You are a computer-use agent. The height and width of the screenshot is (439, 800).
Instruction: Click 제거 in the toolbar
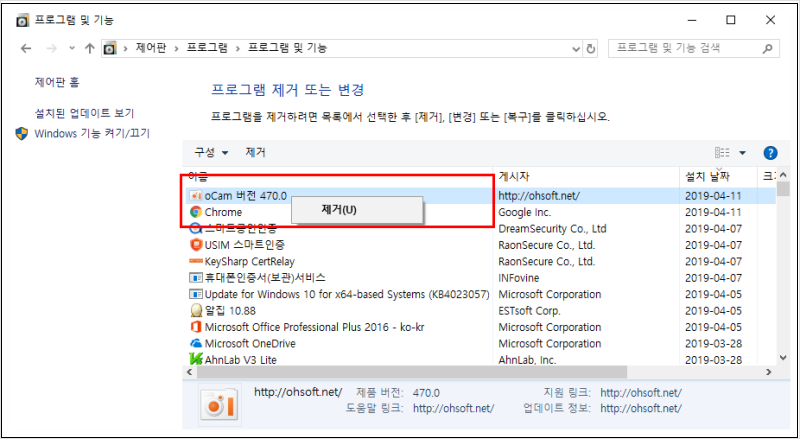[256, 153]
